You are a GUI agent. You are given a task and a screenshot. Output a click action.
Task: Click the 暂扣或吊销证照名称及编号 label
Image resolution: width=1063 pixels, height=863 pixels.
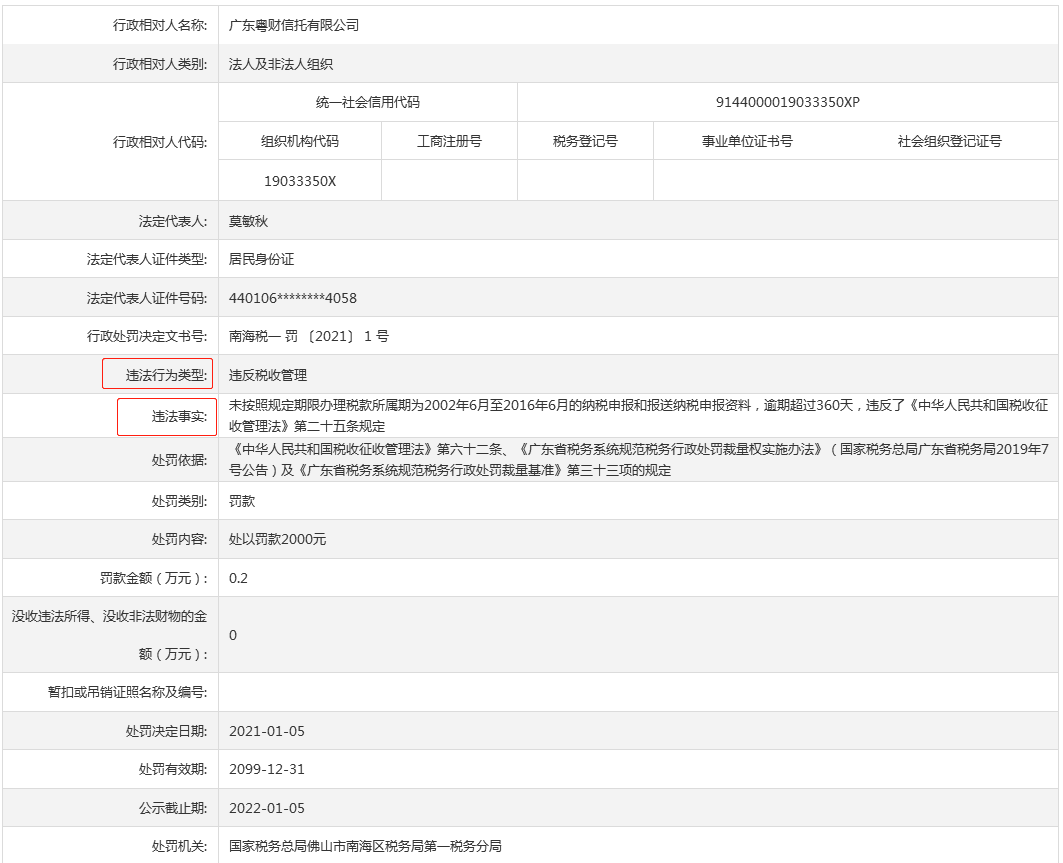click(127, 692)
